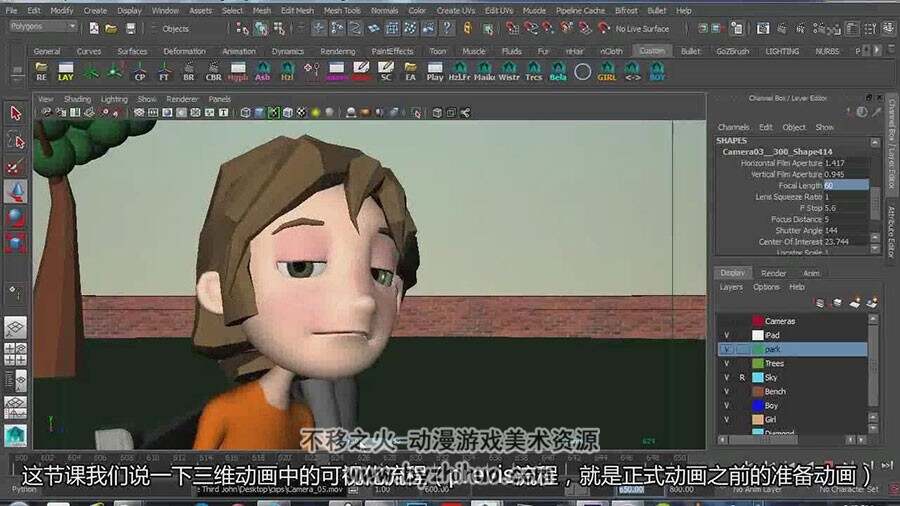The image size is (900, 506).
Task: Click the Open Scene folder icon
Action: (x=111, y=29)
